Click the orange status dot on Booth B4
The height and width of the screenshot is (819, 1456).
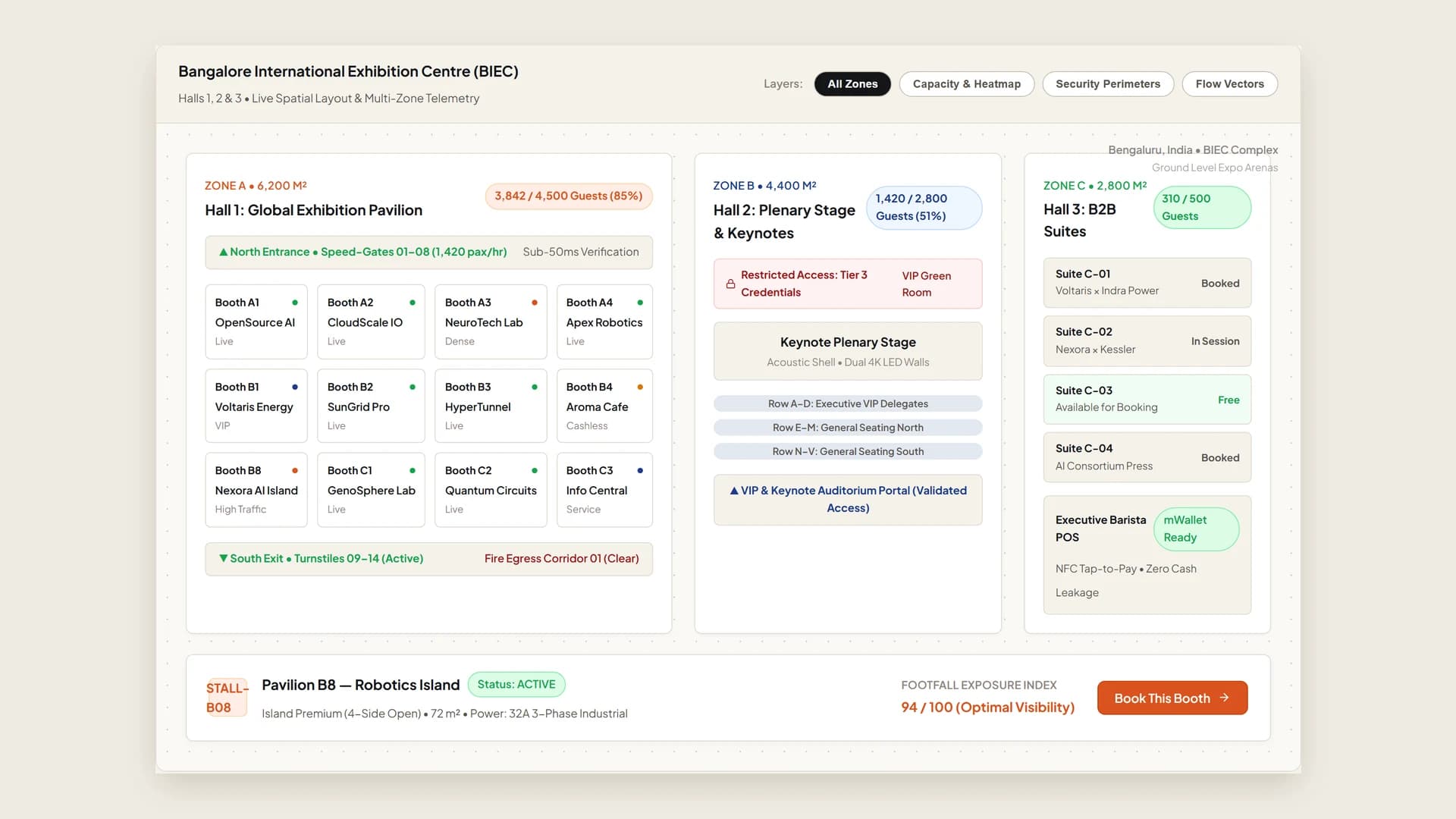click(x=640, y=387)
